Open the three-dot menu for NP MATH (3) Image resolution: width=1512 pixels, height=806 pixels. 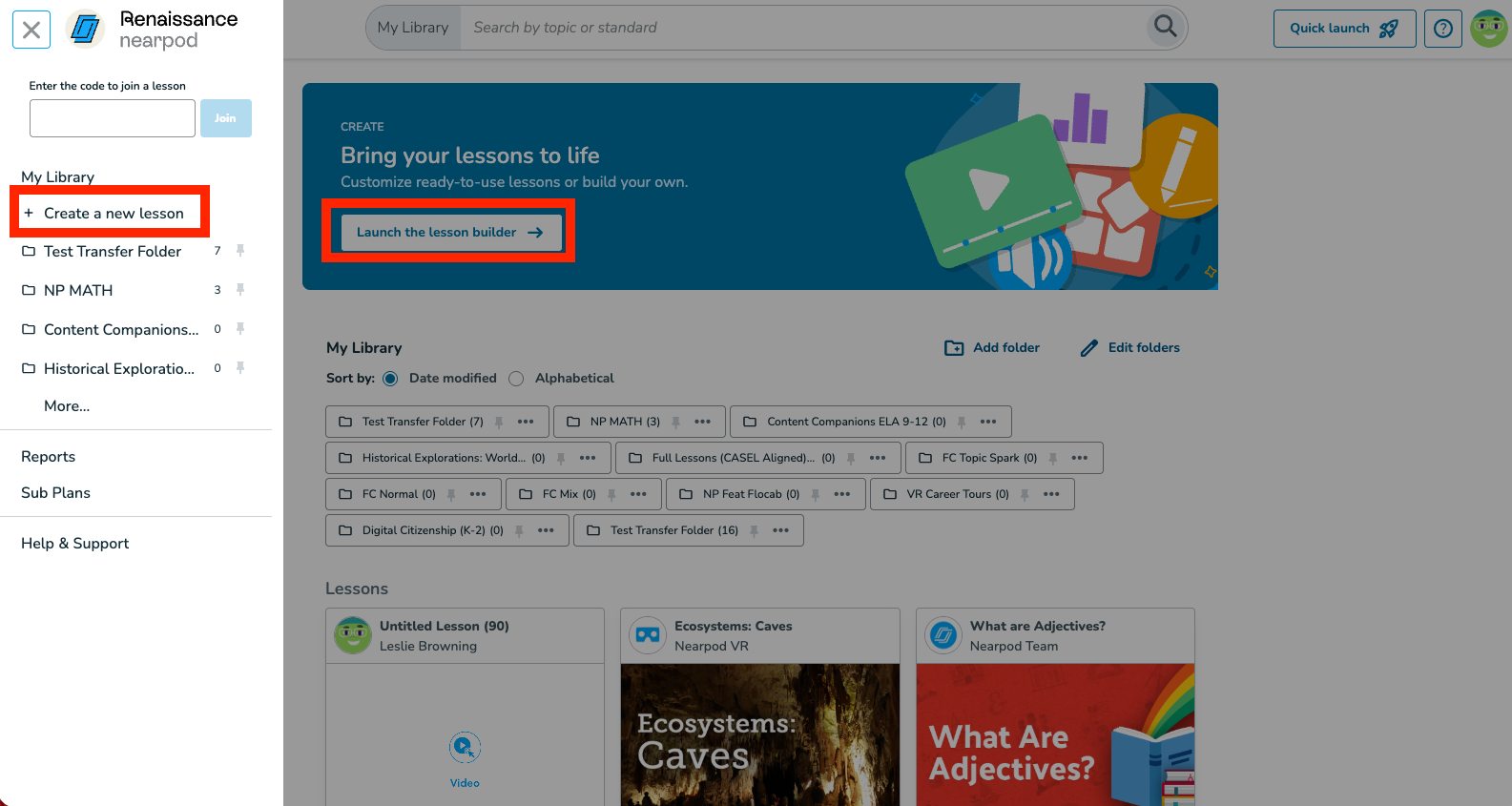pos(703,422)
